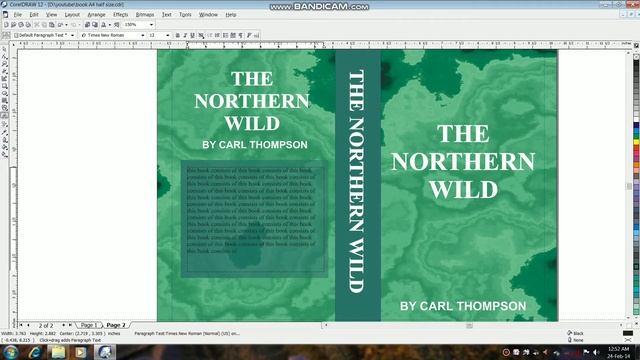640x360 pixels.
Task: Switch to the Page 1 tab
Action: point(89,325)
